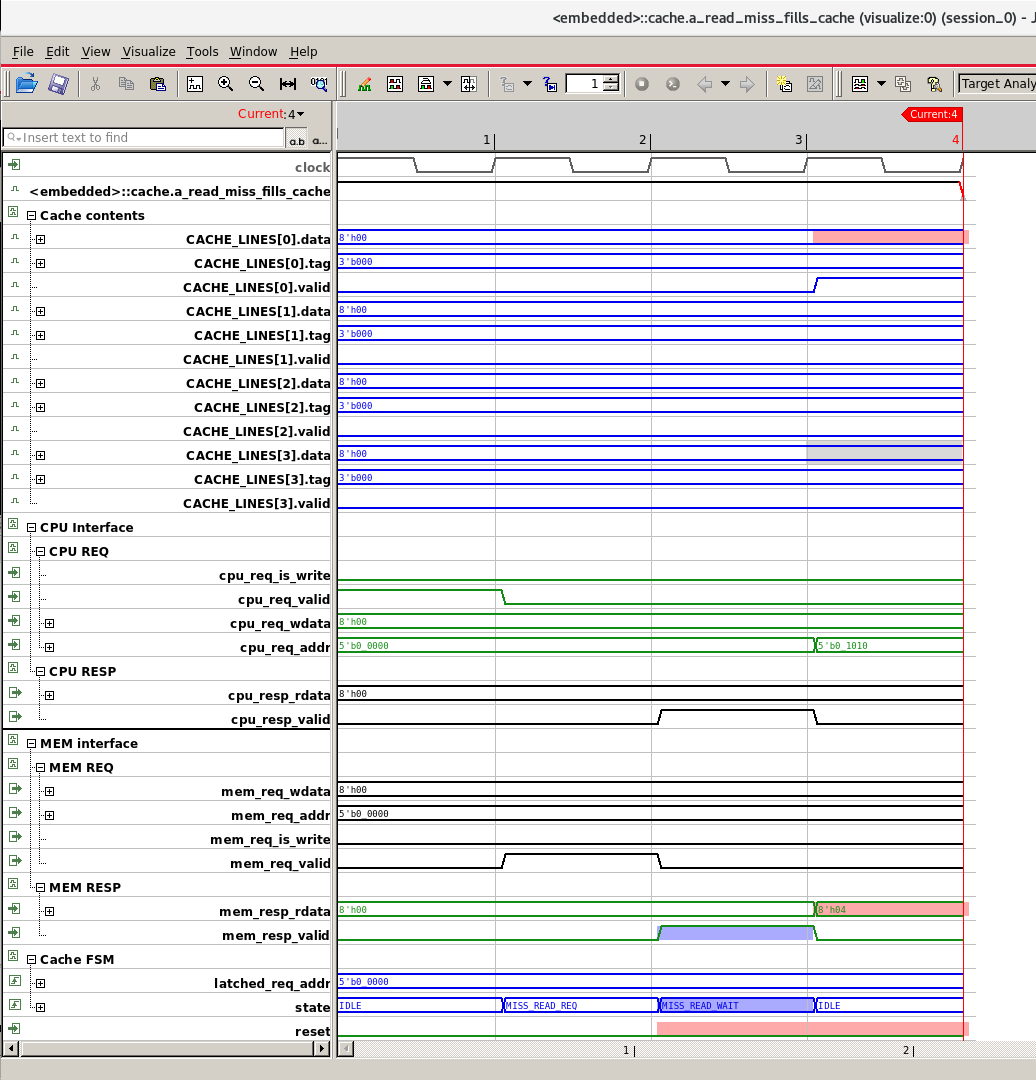Increment the cycle count spinner up arrow
This screenshot has height=1080, width=1036.
611,79
